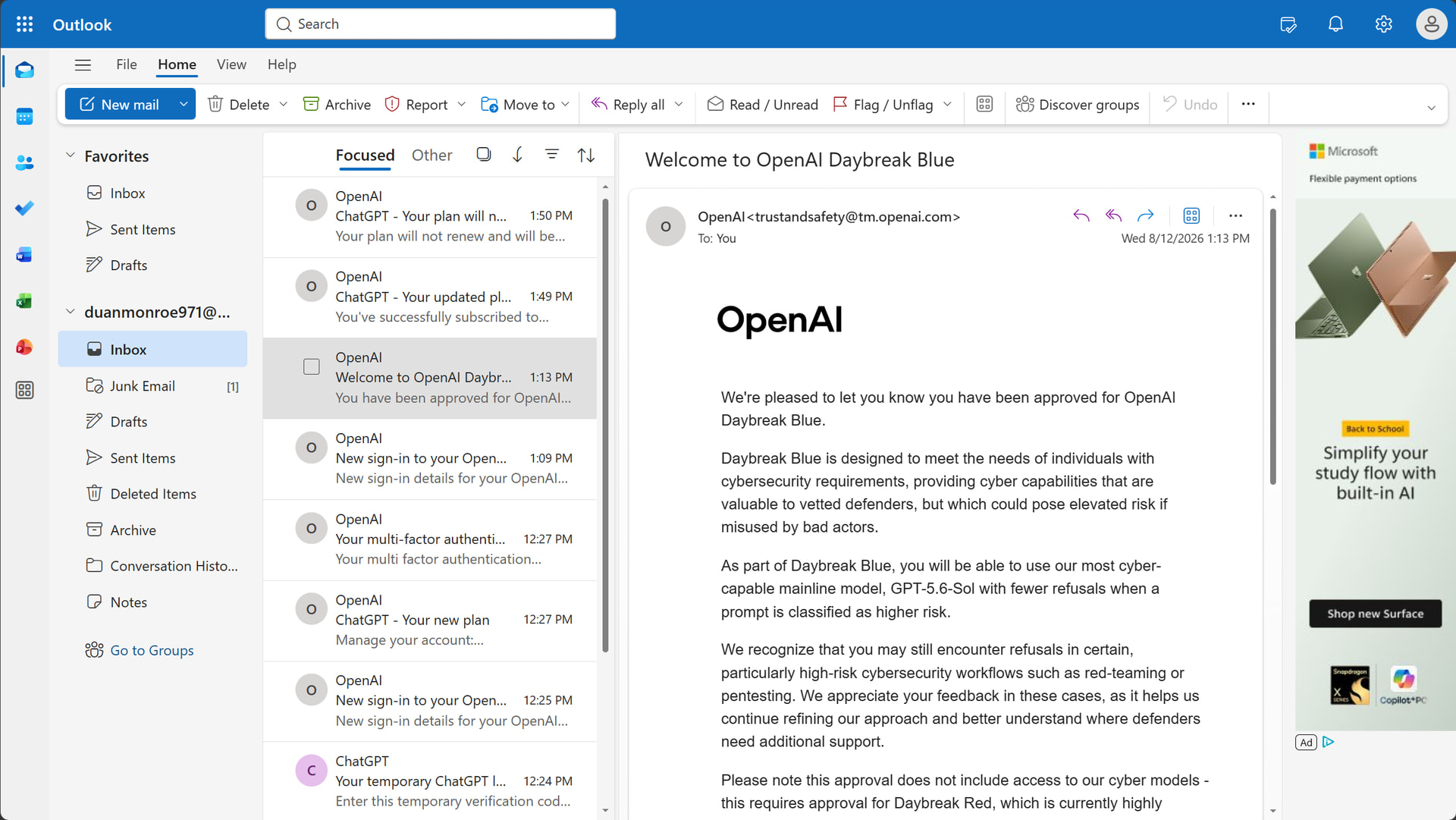Open the People app in left rail

[x=24, y=162]
